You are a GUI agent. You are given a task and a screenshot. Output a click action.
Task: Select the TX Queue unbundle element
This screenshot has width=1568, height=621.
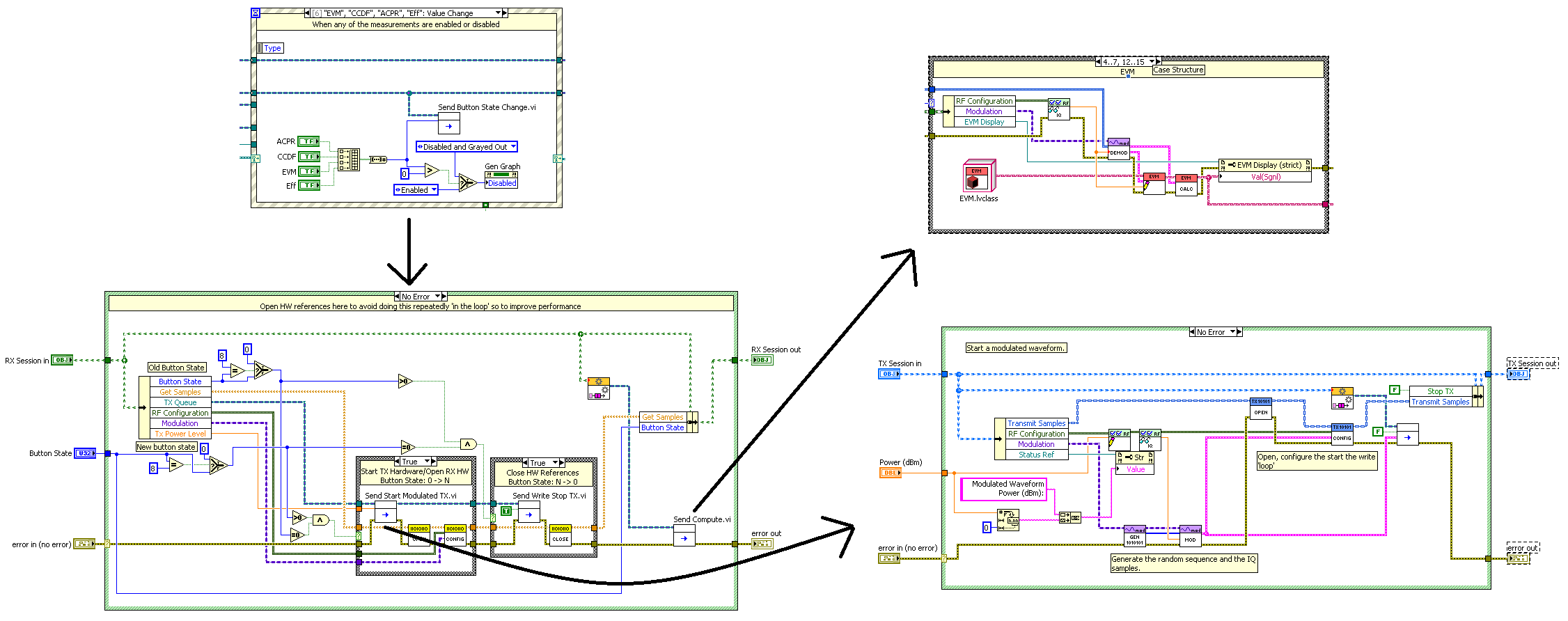[x=180, y=402]
